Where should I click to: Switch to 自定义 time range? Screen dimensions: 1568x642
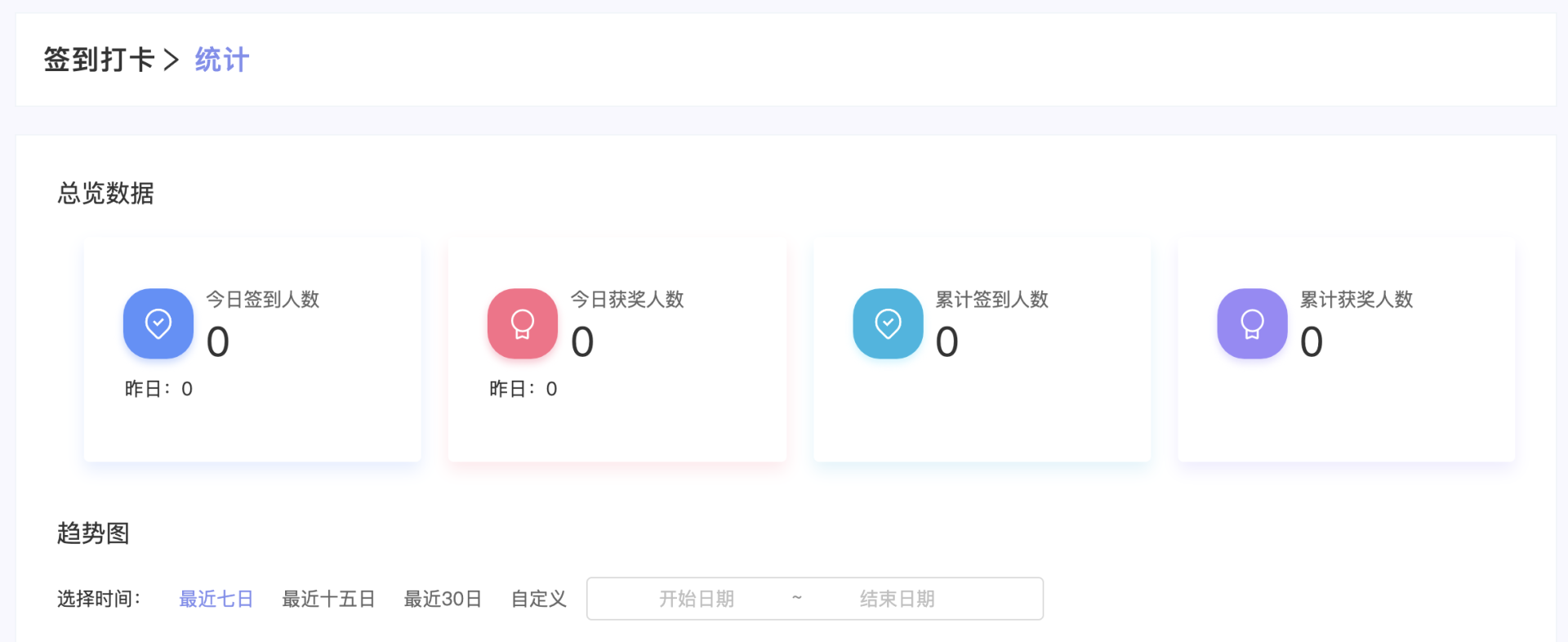coord(538,599)
